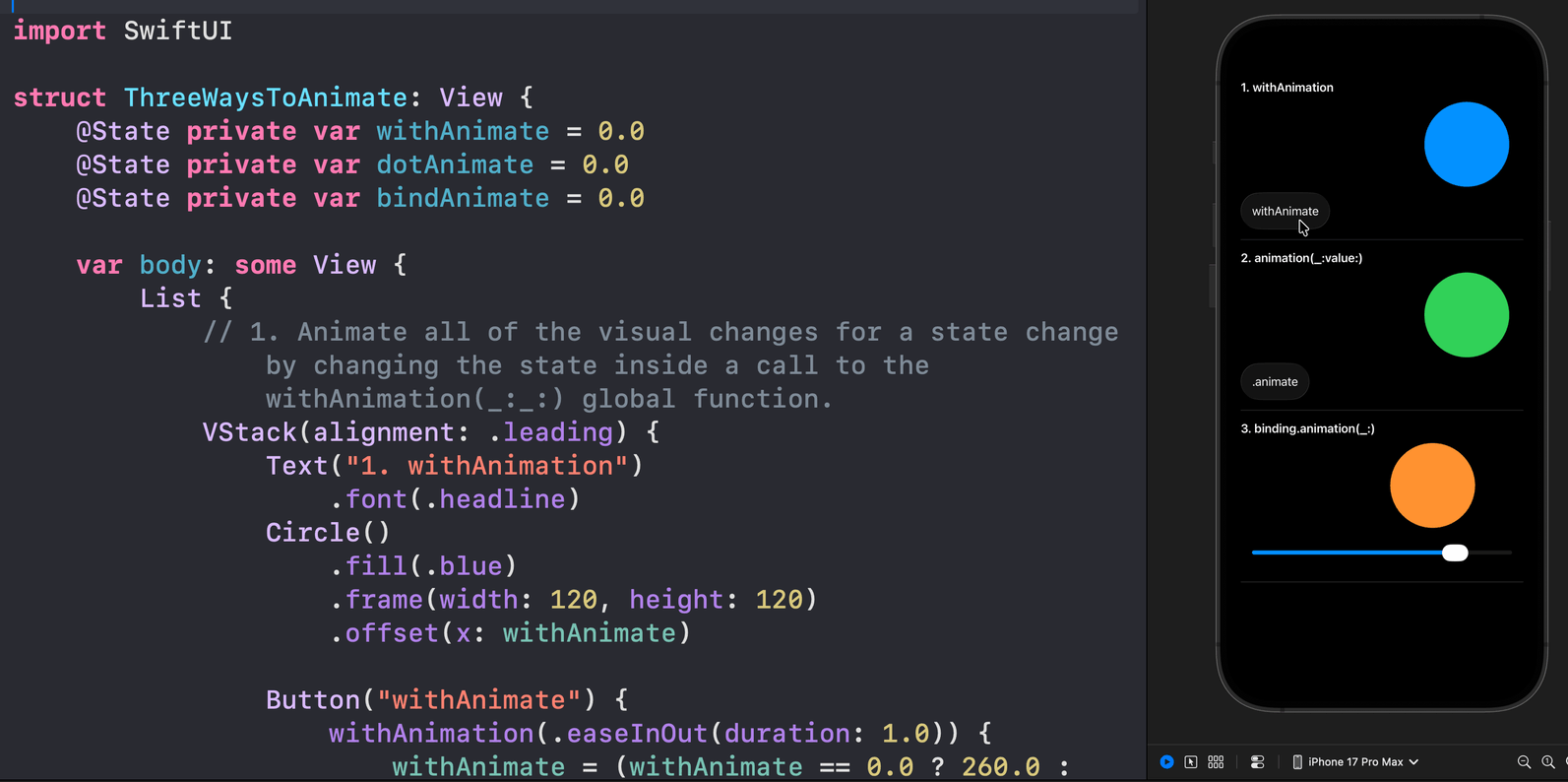Click the live preview play button
1568x782 pixels.
(x=1166, y=761)
